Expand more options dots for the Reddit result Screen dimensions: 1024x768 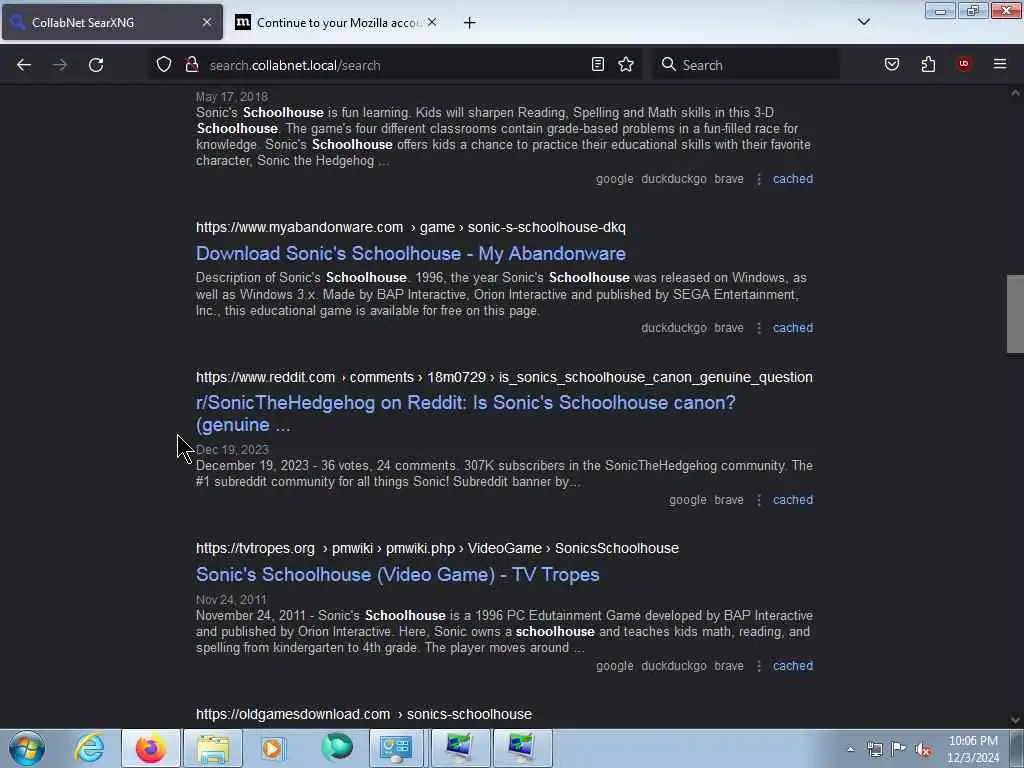click(758, 500)
